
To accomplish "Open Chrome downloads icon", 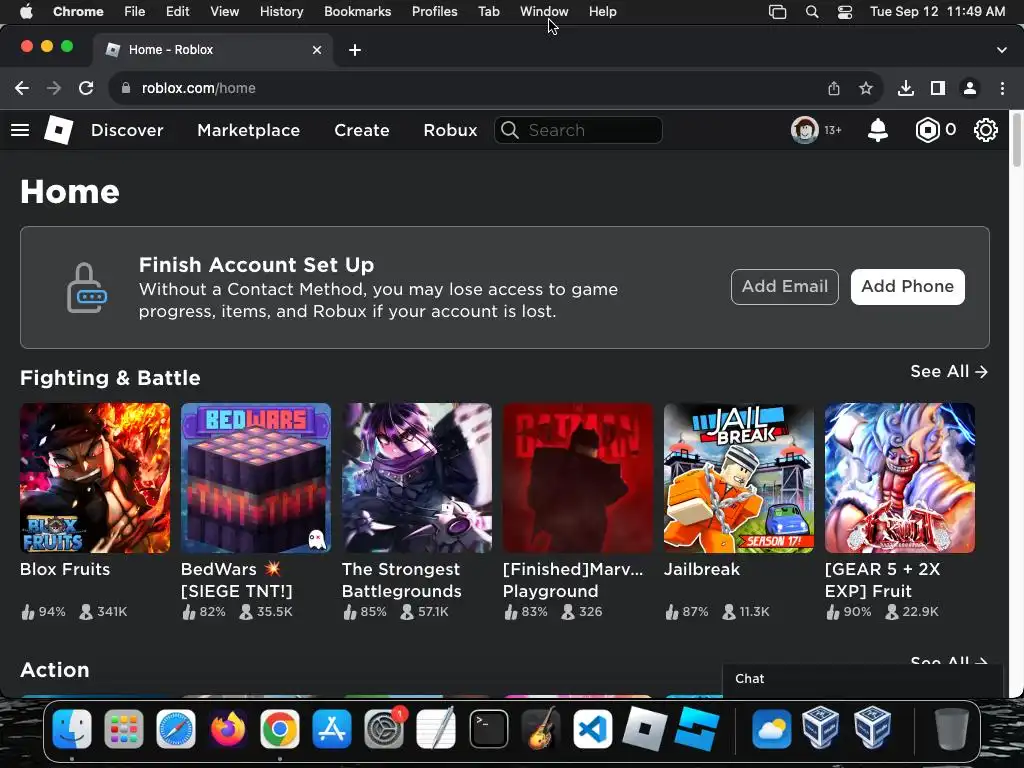I will coord(905,88).
